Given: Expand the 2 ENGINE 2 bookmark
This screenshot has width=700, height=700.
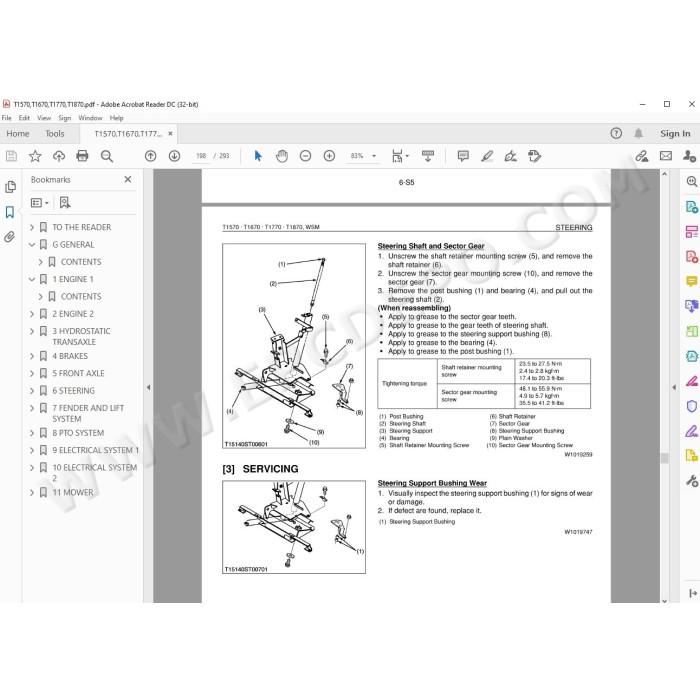Looking at the screenshot, I should pos(32,314).
